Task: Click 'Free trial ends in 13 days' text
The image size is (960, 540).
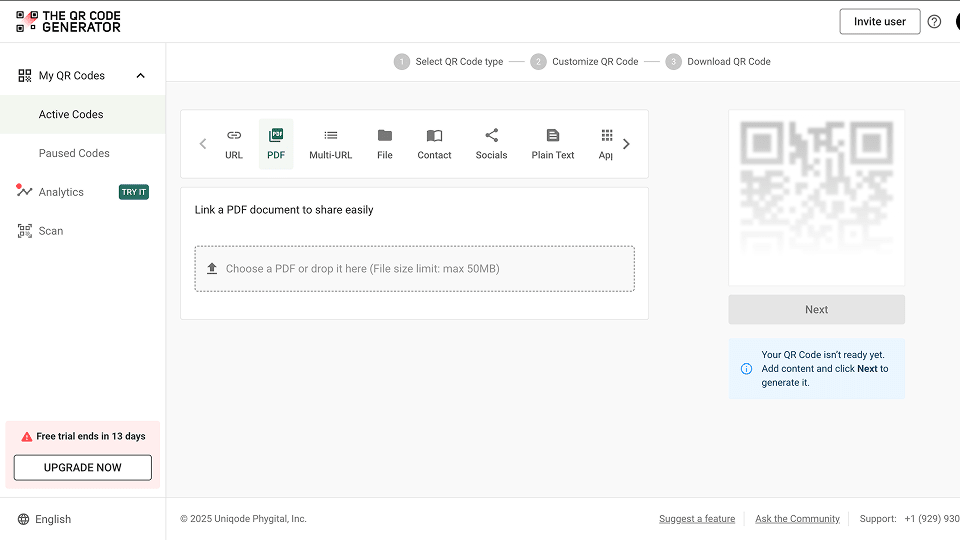Action: click(91, 437)
